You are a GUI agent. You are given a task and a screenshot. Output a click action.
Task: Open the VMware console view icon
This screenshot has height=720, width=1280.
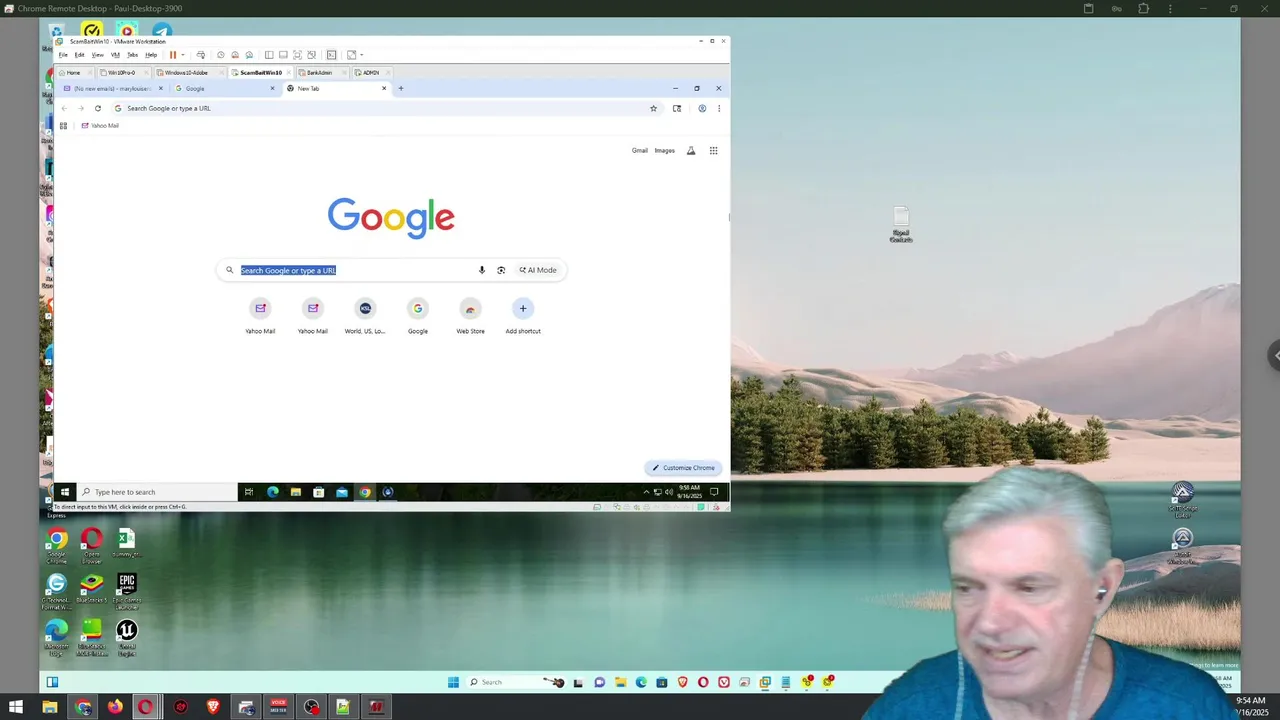pos(332,55)
